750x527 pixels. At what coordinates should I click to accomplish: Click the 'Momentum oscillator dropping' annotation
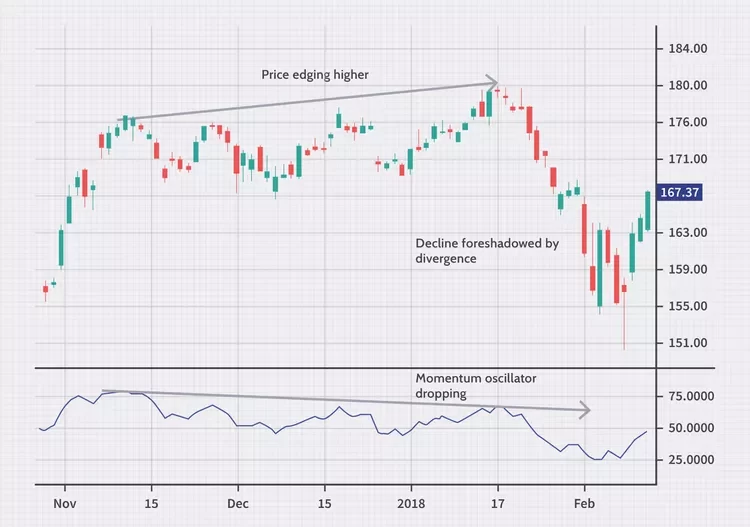coord(475,386)
